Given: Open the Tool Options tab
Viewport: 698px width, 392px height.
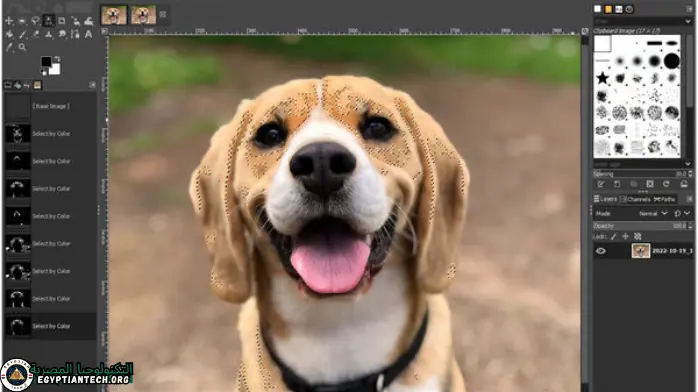Looking at the screenshot, I should point(8,85).
